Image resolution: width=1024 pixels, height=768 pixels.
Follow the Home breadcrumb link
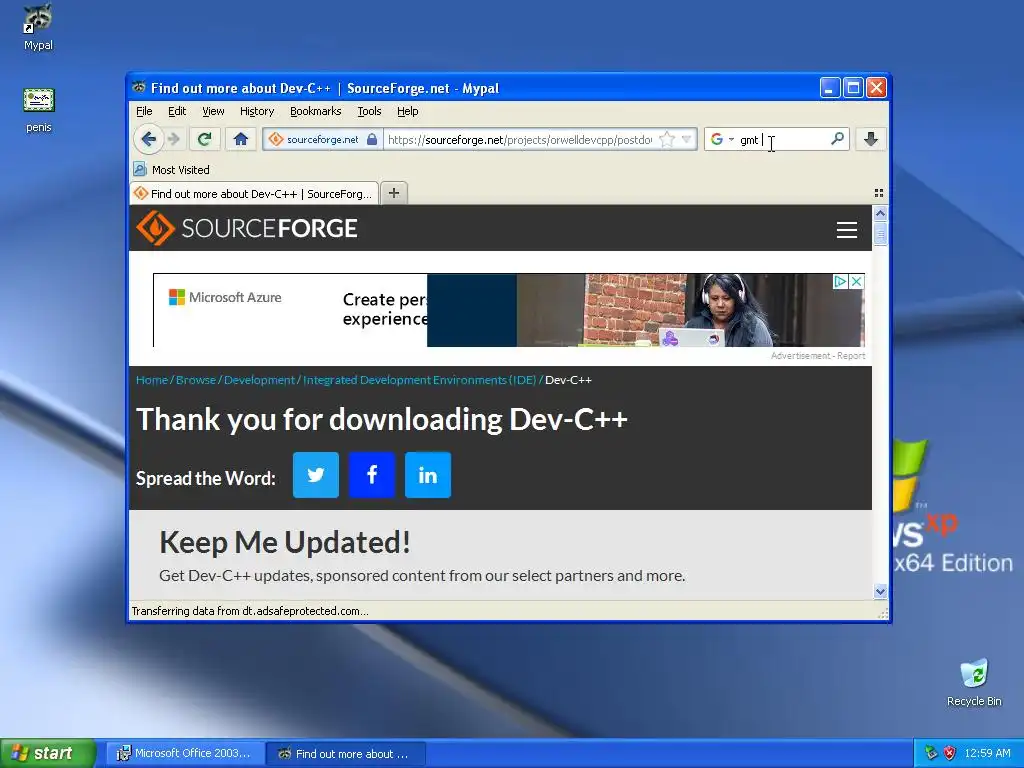point(152,379)
